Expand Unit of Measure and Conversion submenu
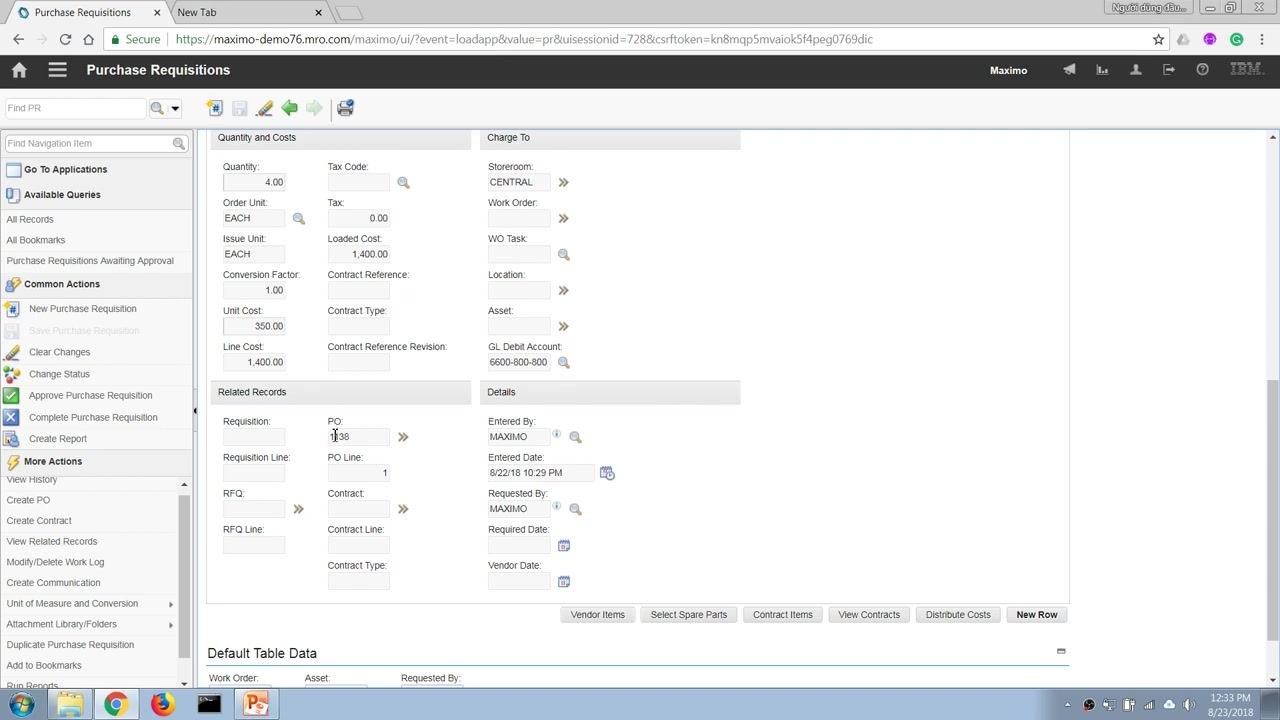Viewport: 1280px width, 720px height. pyautogui.click(x=171, y=604)
